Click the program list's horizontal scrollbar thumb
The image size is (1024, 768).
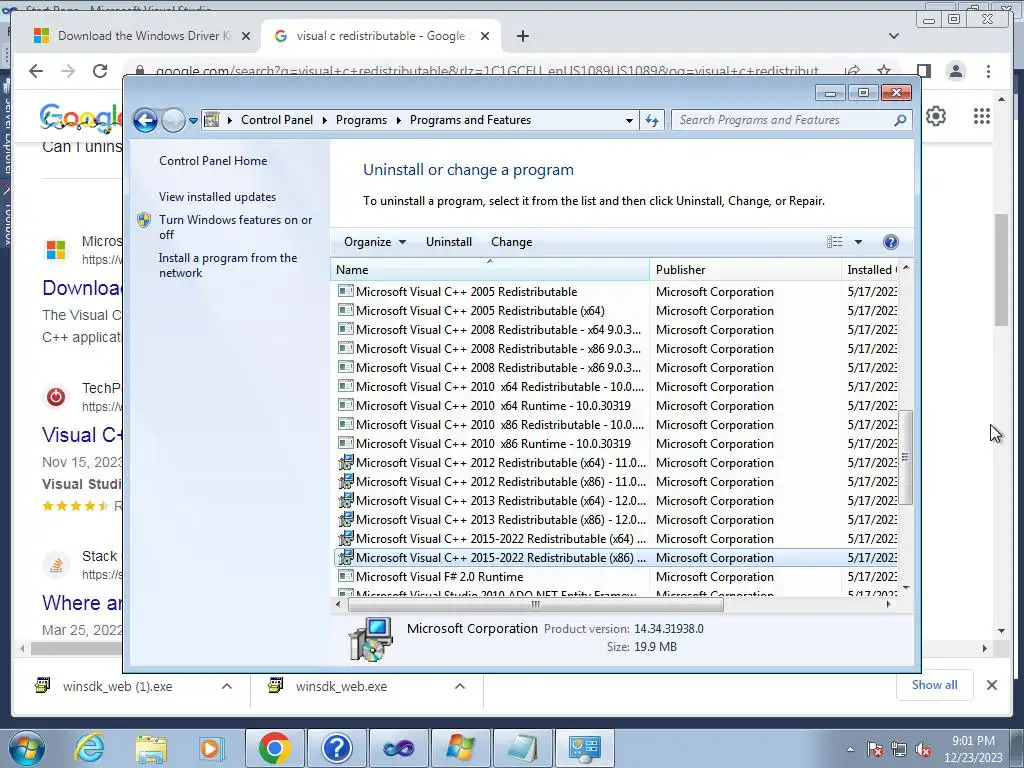[x=536, y=604]
